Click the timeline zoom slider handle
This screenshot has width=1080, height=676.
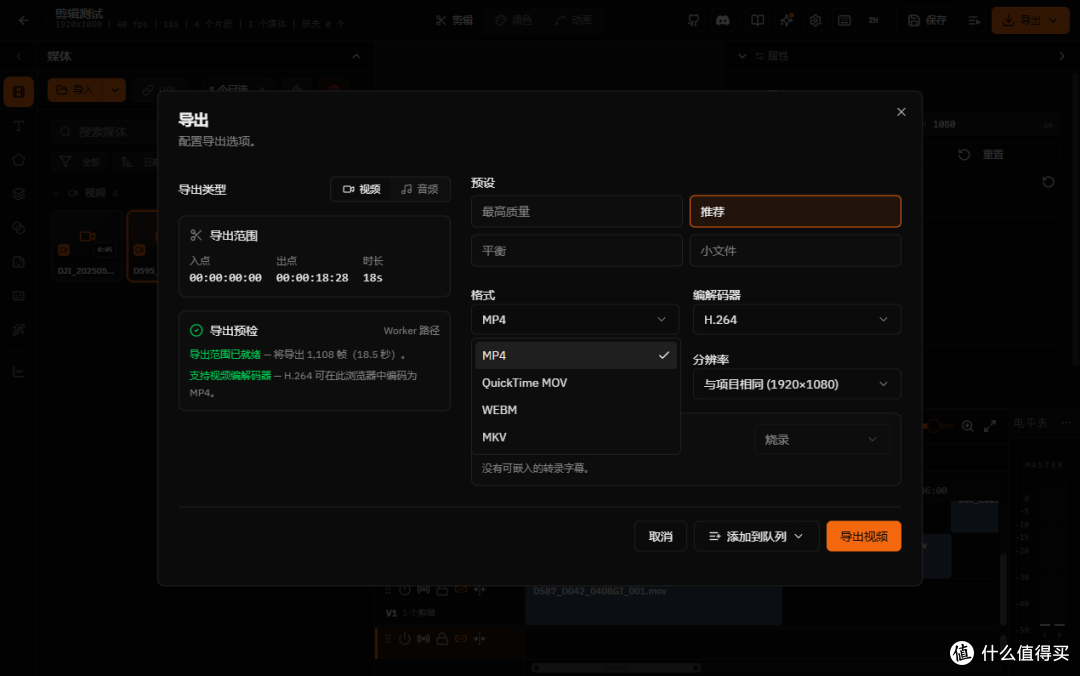click(x=933, y=426)
